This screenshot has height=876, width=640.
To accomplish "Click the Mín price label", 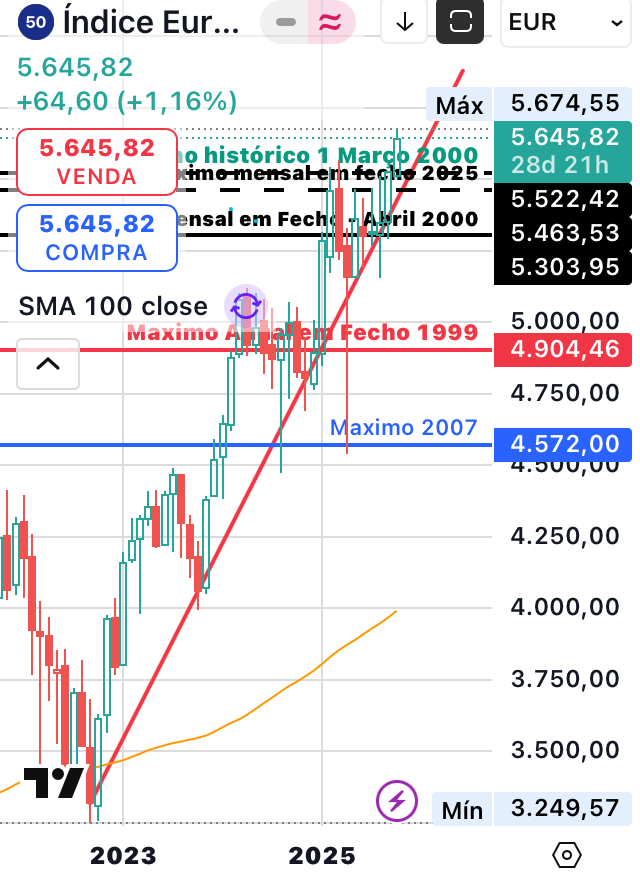I will click(x=462, y=810).
